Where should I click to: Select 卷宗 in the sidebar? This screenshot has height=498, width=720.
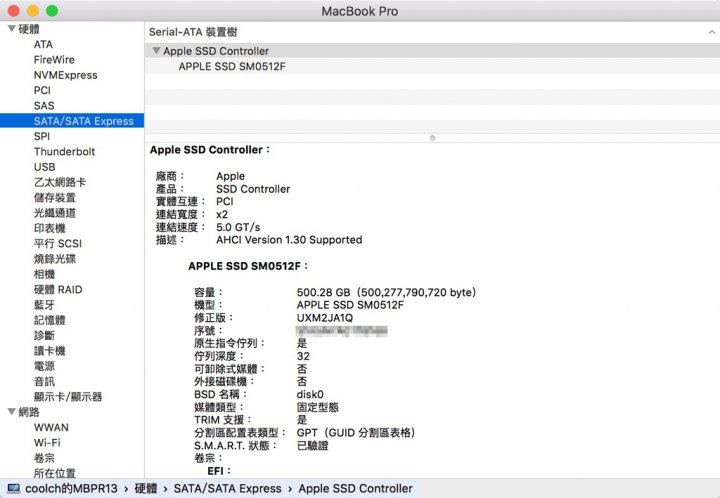tap(44, 458)
